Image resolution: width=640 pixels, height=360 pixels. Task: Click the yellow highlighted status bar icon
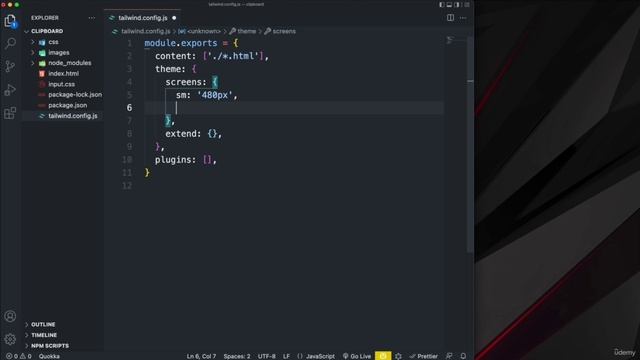[x=383, y=356]
